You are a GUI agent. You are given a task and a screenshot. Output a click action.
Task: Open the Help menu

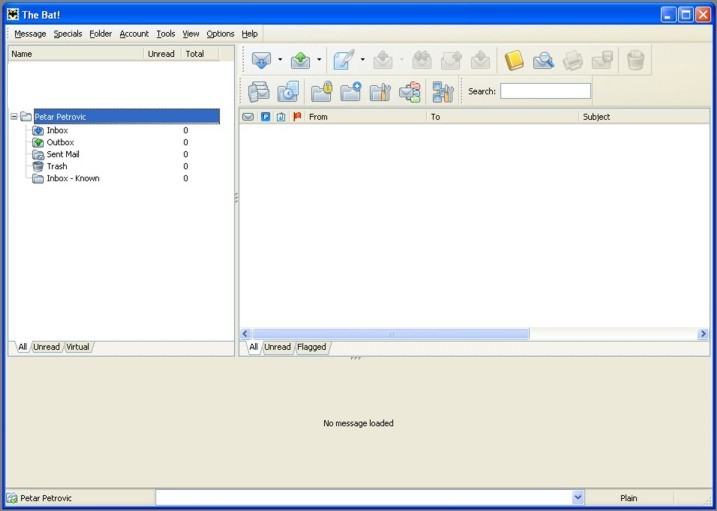pyautogui.click(x=250, y=34)
